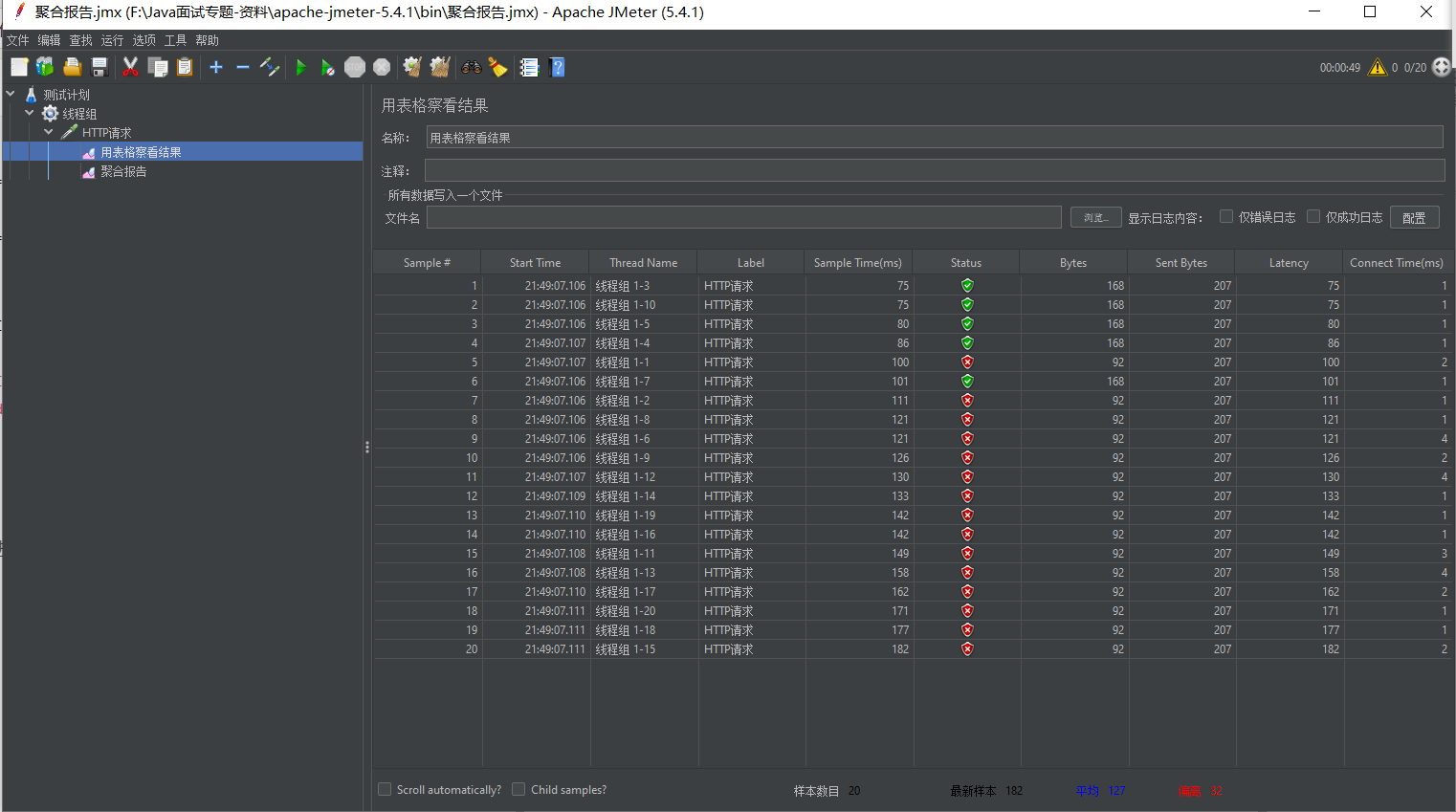Click the failed status icon in row 5
1456x812 pixels.
tap(967, 362)
